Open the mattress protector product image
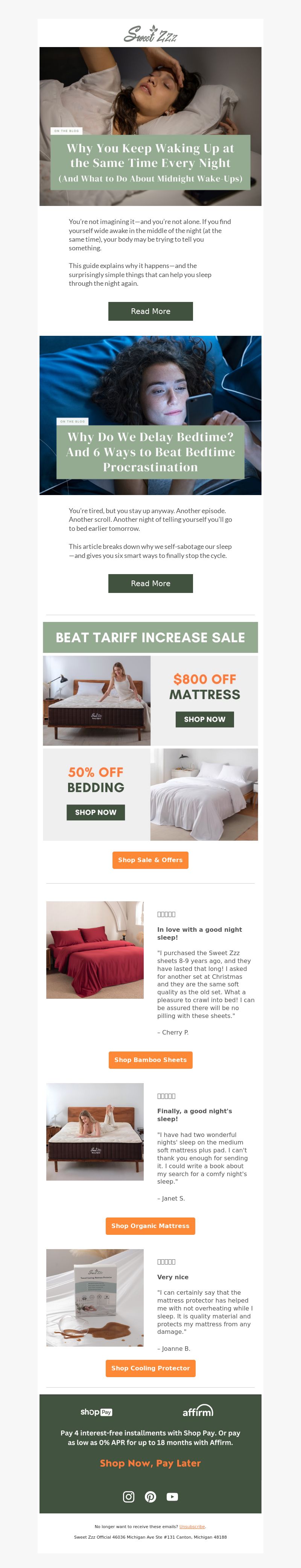Viewport: 301px width, 1568px height. tap(95, 1298)
